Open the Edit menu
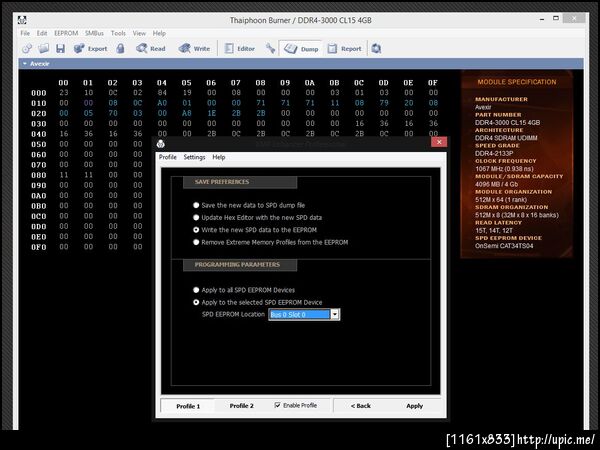 42,33
